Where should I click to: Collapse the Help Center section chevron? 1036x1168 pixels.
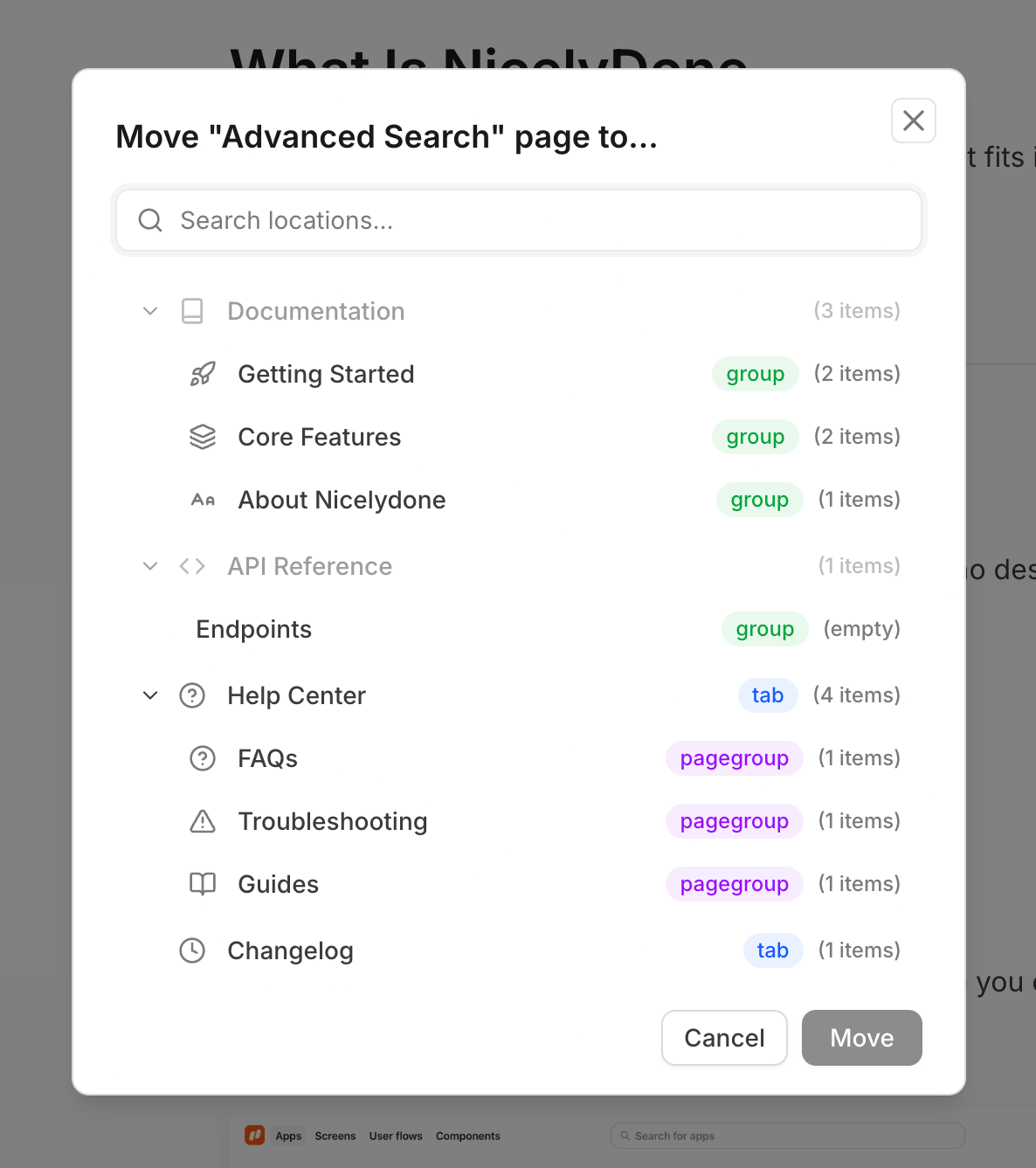(x=150, y=695)
